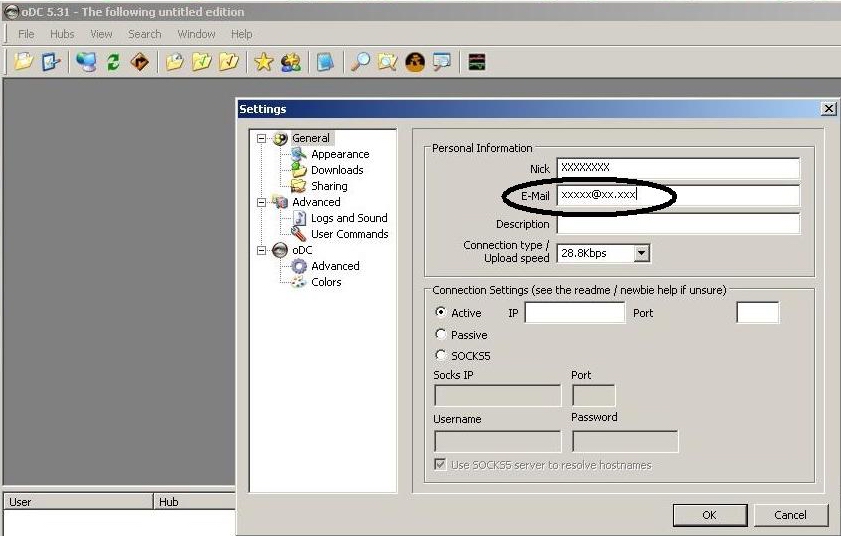Image resolution: width=841 pixels, height=536 pixels.
Task: Click the network statistics graph icon
Action: 477,62
